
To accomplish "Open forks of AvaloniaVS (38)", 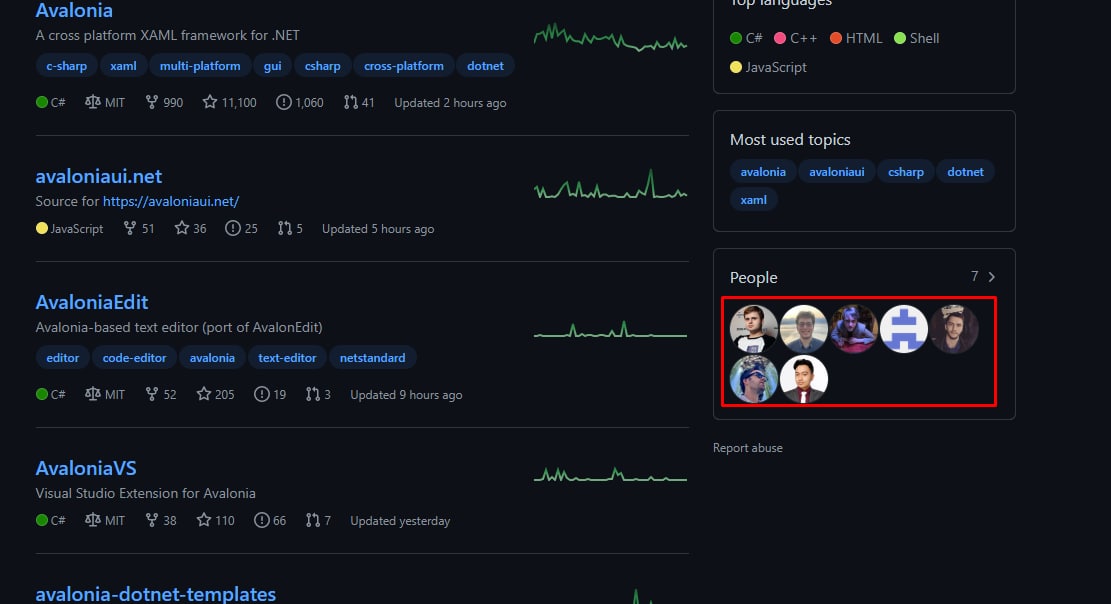I will coord(161,521).
